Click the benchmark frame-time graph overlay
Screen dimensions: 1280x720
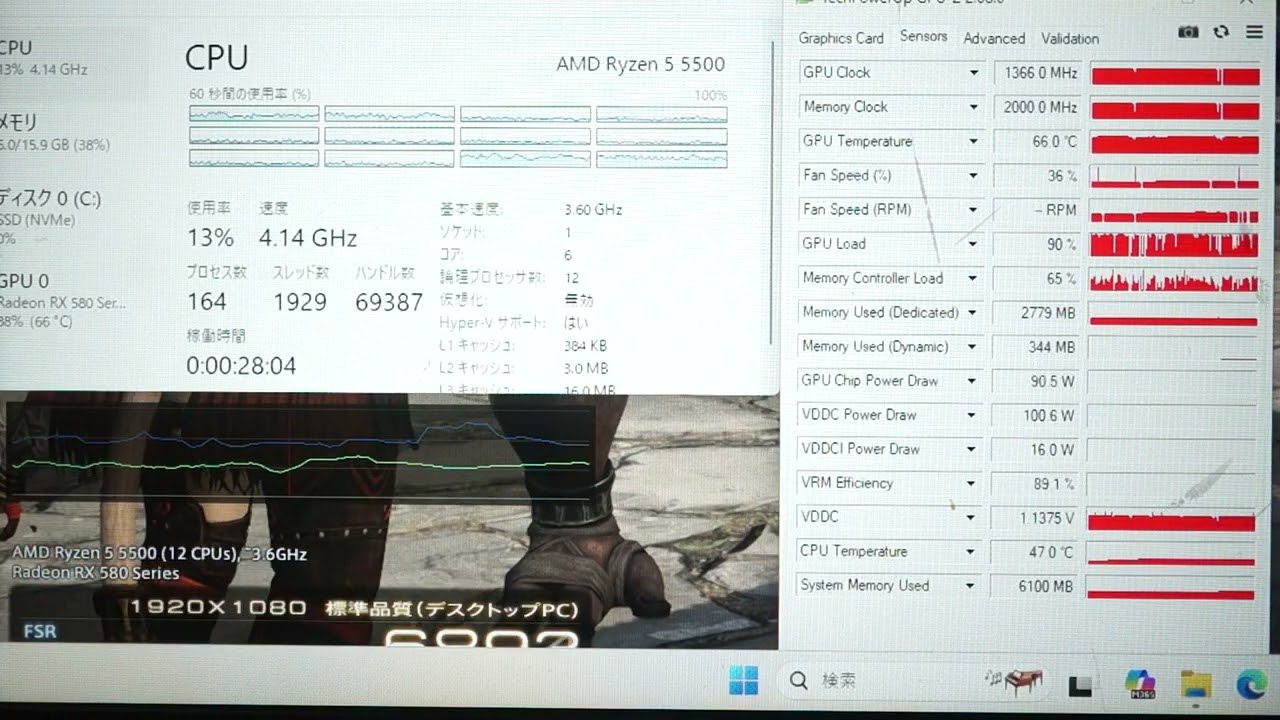(301, 452)
